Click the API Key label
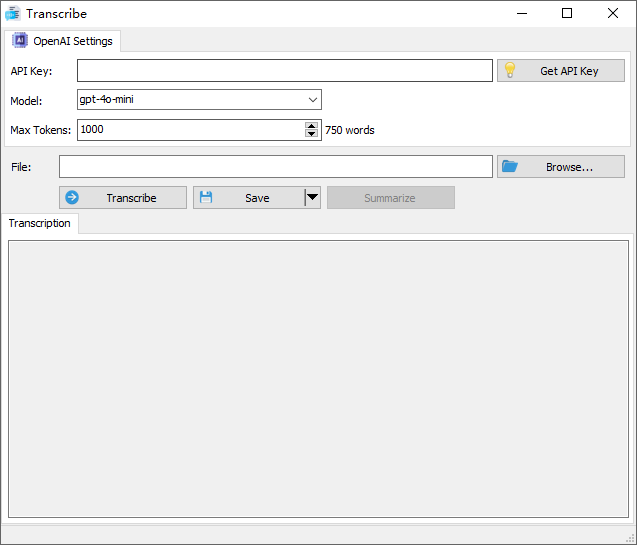The image size is (637, 545). point(31,71)
